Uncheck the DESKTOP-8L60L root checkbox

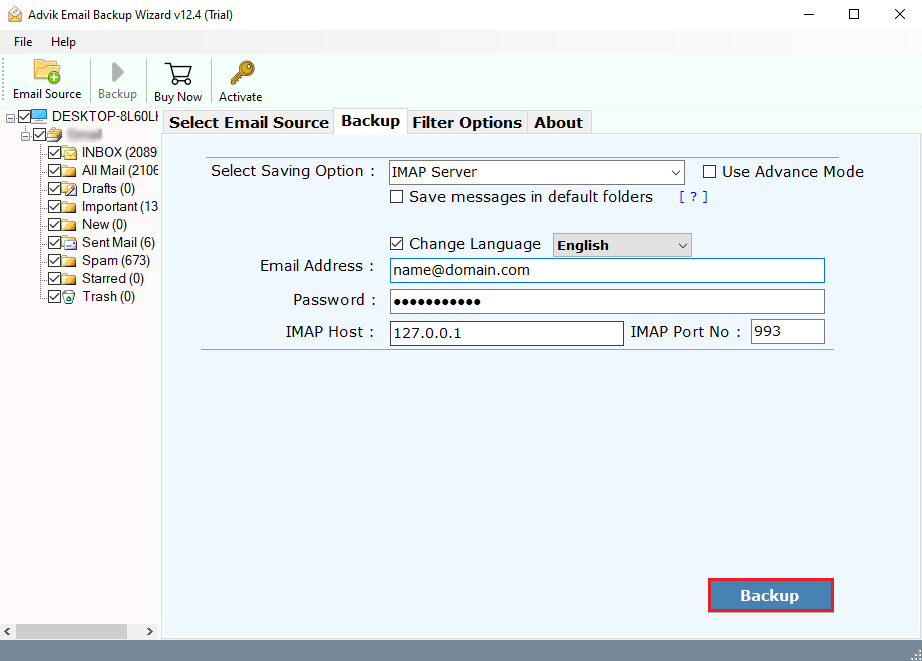tap(24, 116)
